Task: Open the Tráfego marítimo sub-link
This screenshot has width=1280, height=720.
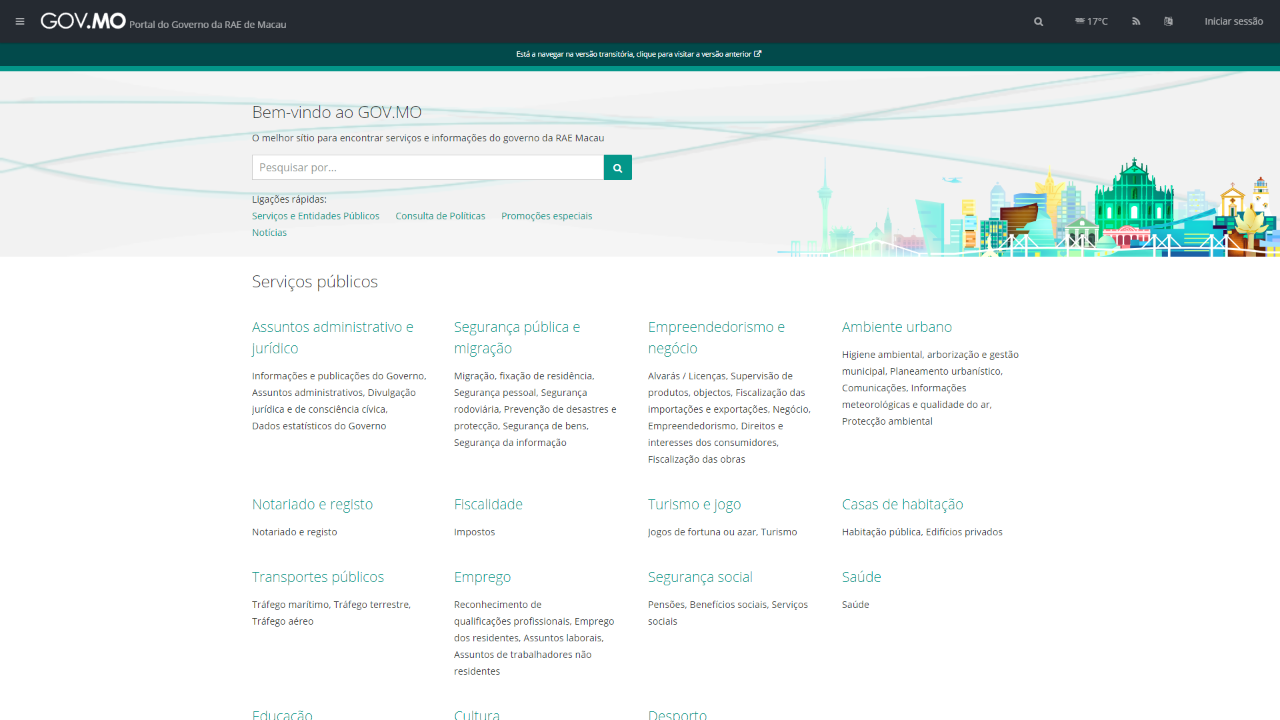Action: (x=290, y=605)
